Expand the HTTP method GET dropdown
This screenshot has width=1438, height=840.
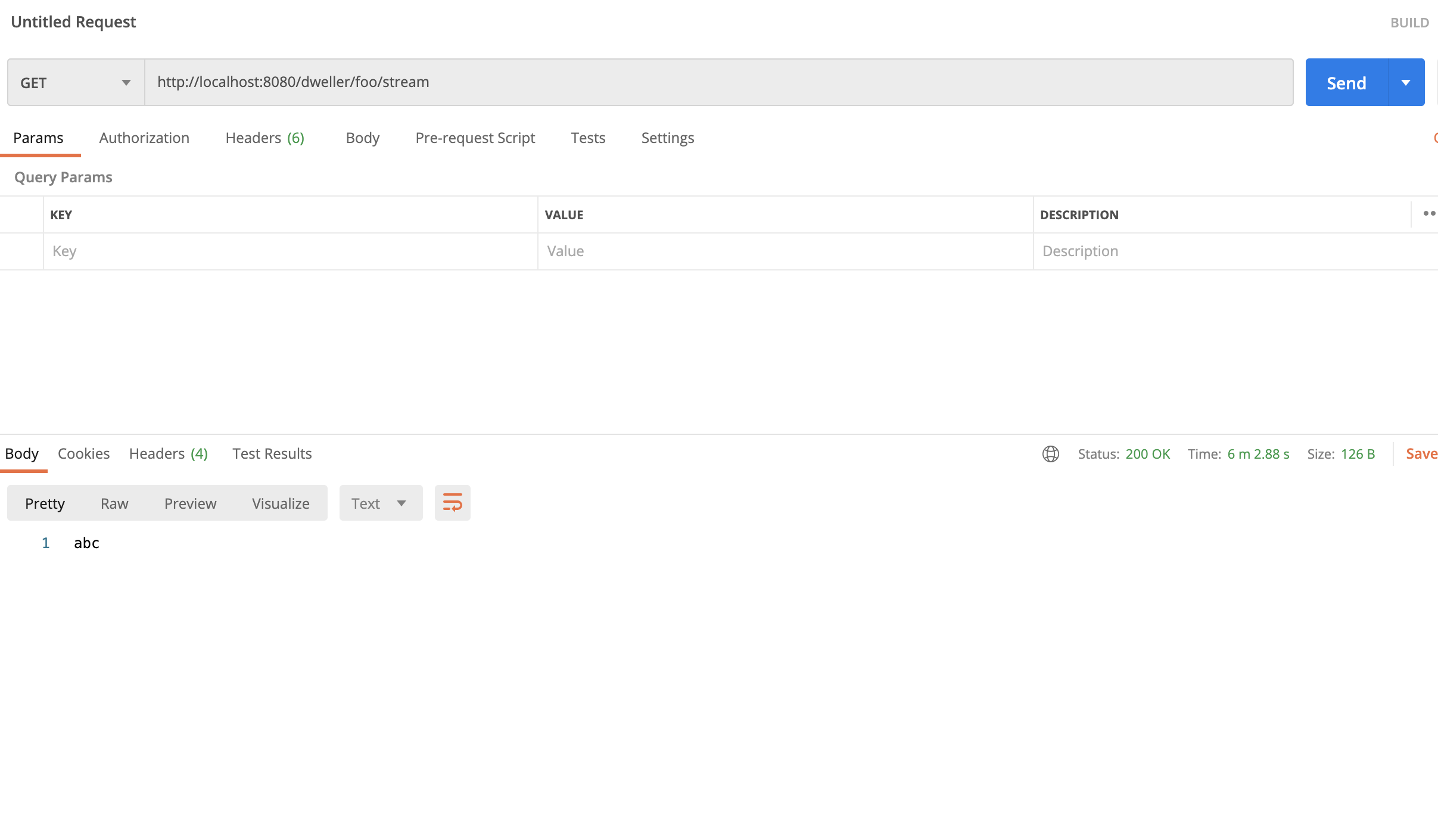[x=75, y=82]
